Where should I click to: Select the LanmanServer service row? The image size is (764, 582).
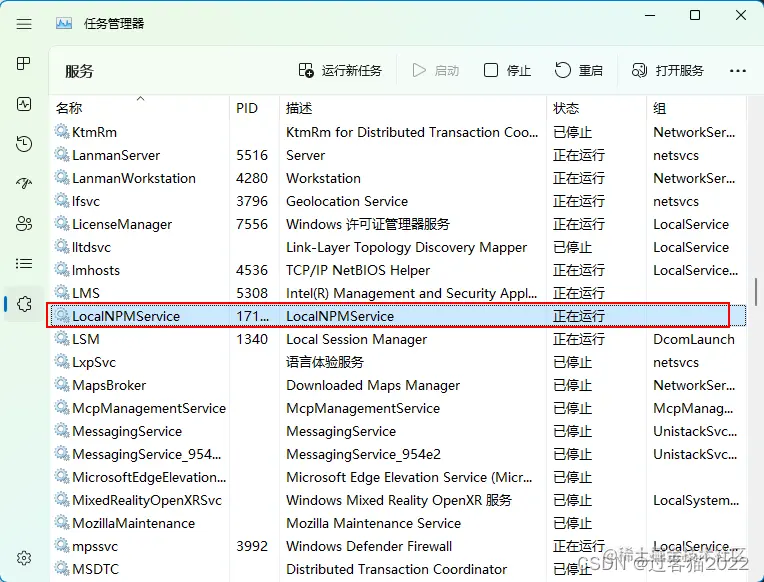(397, 155)
